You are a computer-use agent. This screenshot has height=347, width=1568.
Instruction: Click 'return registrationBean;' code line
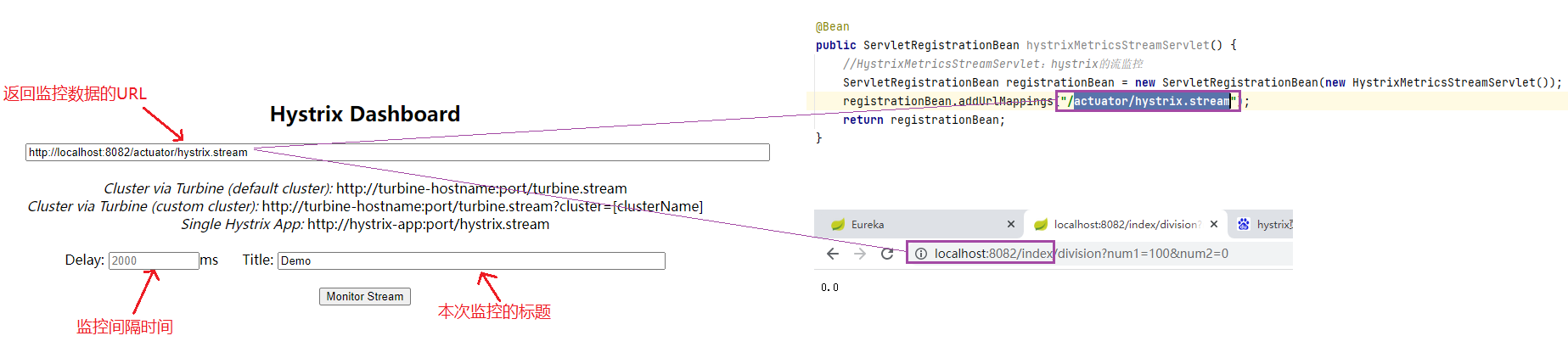(924, 120)
